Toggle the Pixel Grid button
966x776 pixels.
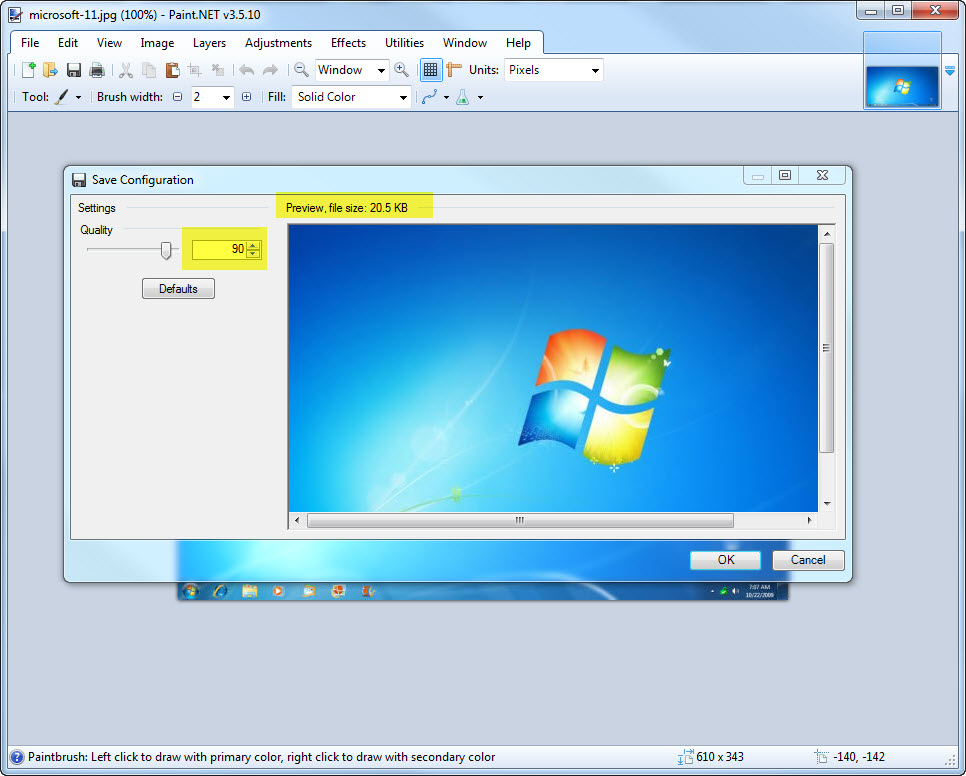coord(431,70)
